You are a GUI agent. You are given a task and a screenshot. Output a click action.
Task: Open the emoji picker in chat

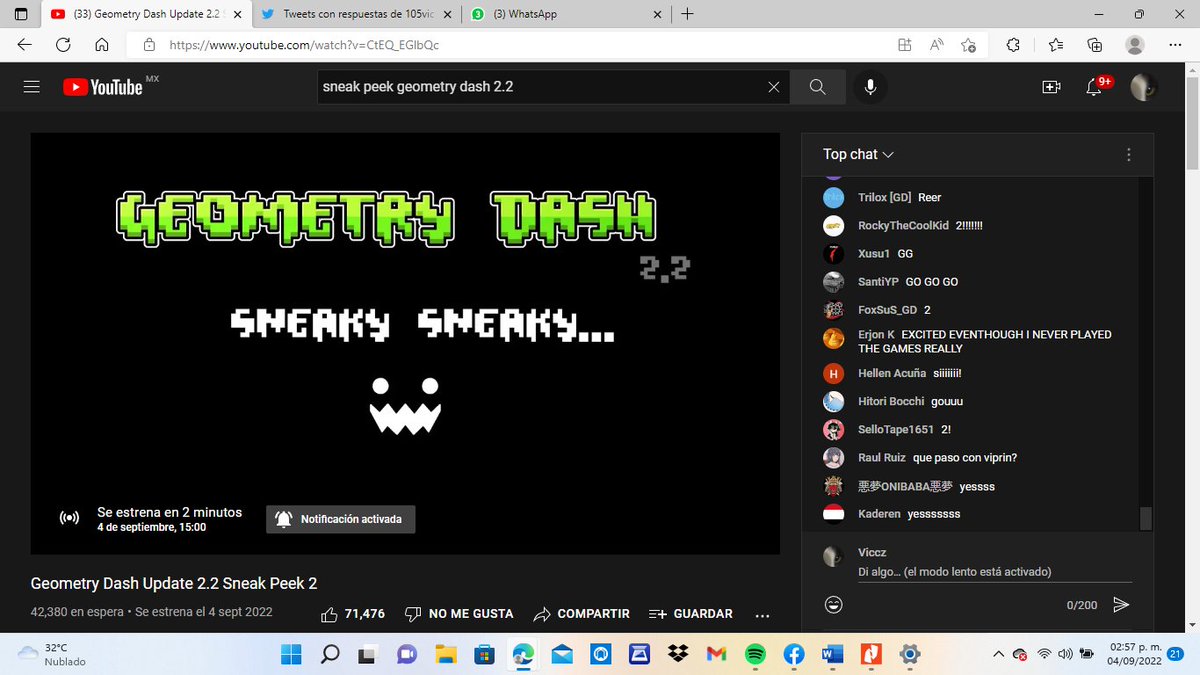coord(833,605)
